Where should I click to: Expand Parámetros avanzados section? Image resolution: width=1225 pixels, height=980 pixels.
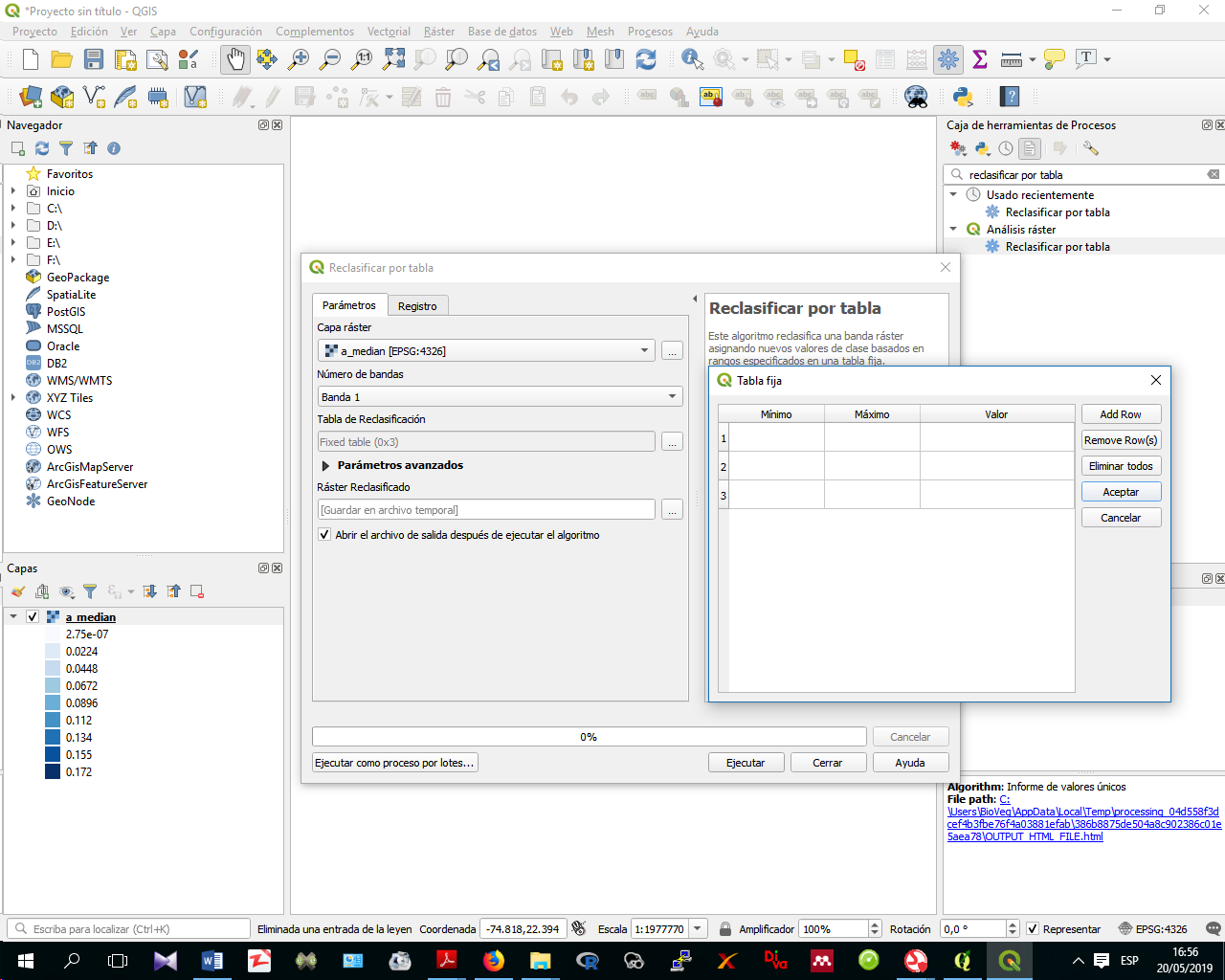pos(326,465)
